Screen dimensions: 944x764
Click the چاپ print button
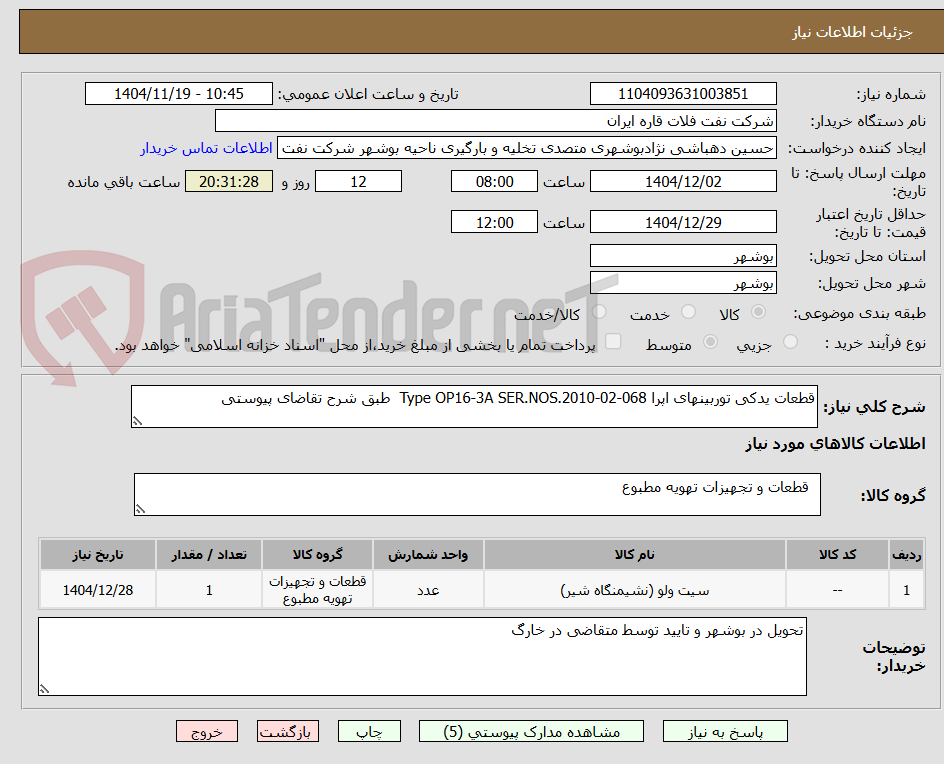[x=369, y=731]
